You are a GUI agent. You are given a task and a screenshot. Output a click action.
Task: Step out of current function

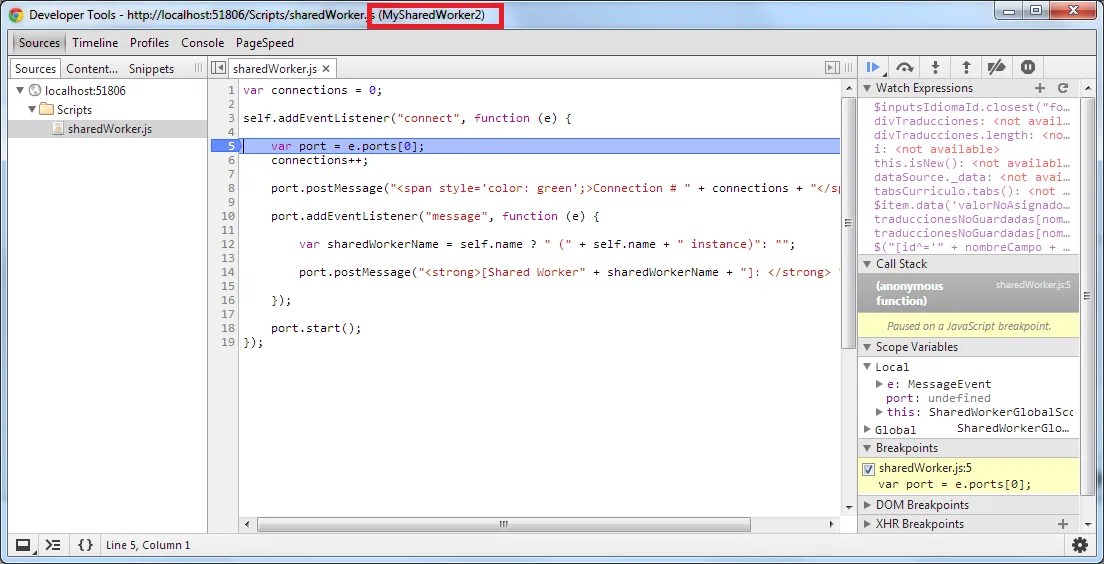click(966, 68)
